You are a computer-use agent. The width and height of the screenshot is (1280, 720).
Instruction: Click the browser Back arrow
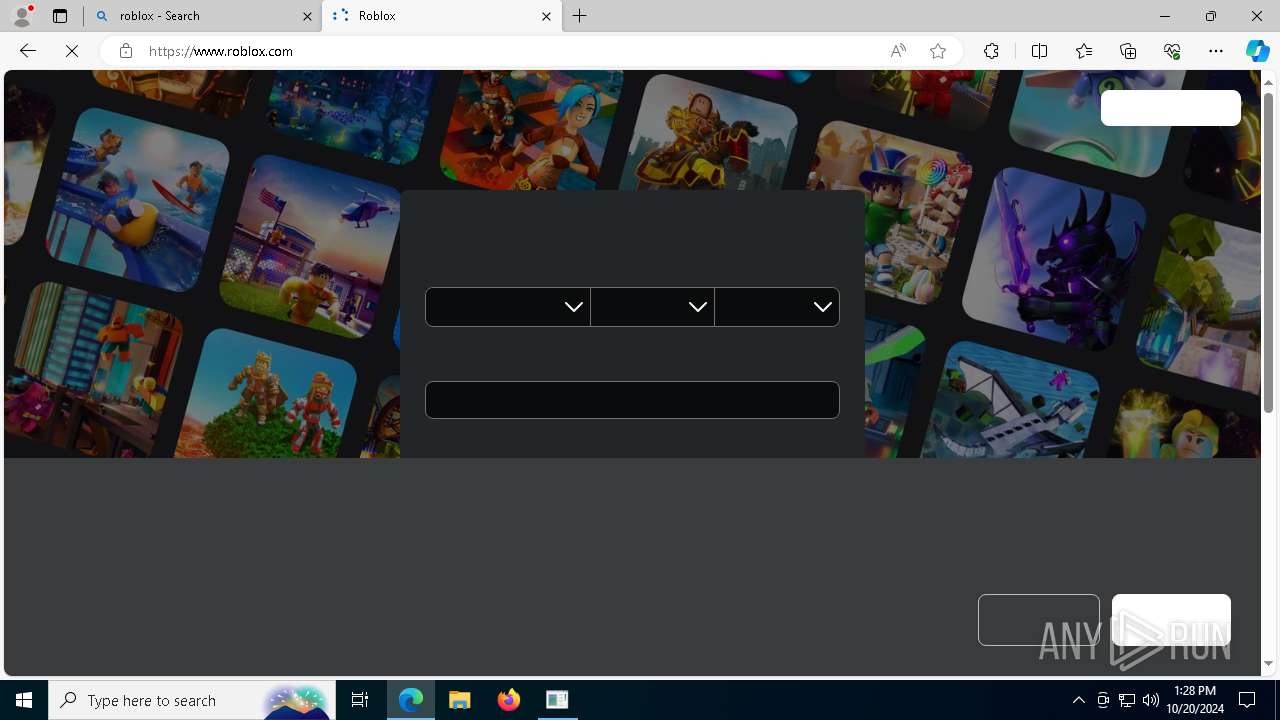(x=28, y=51)
